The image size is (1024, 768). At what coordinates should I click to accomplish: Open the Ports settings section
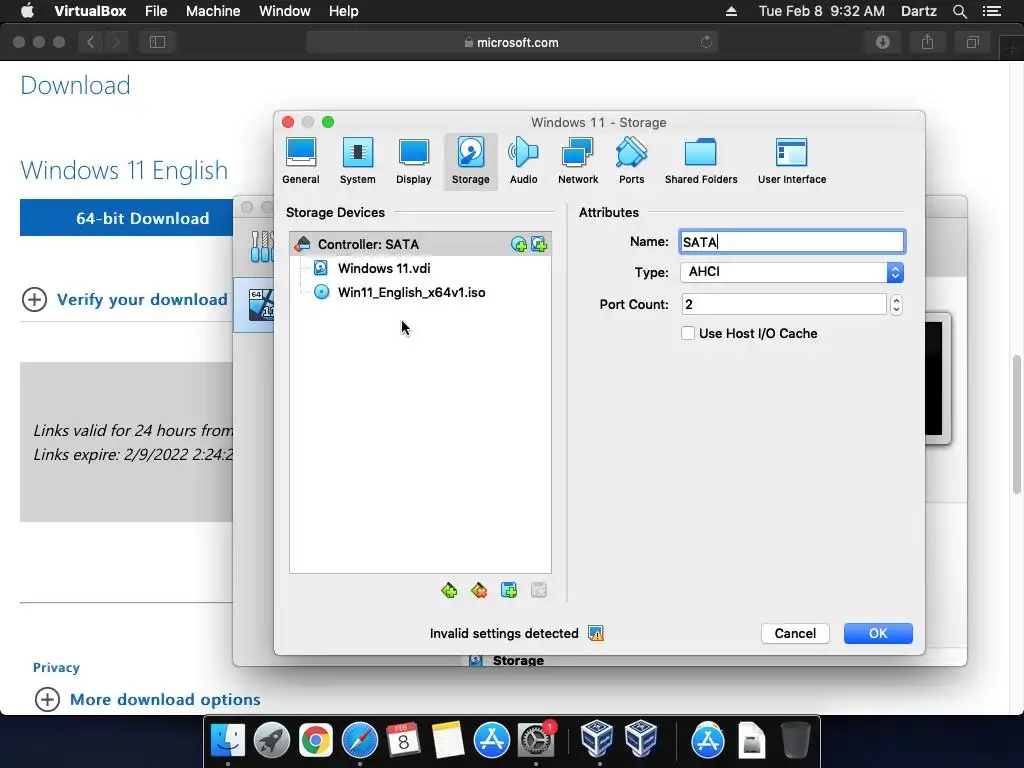[632, 161]
